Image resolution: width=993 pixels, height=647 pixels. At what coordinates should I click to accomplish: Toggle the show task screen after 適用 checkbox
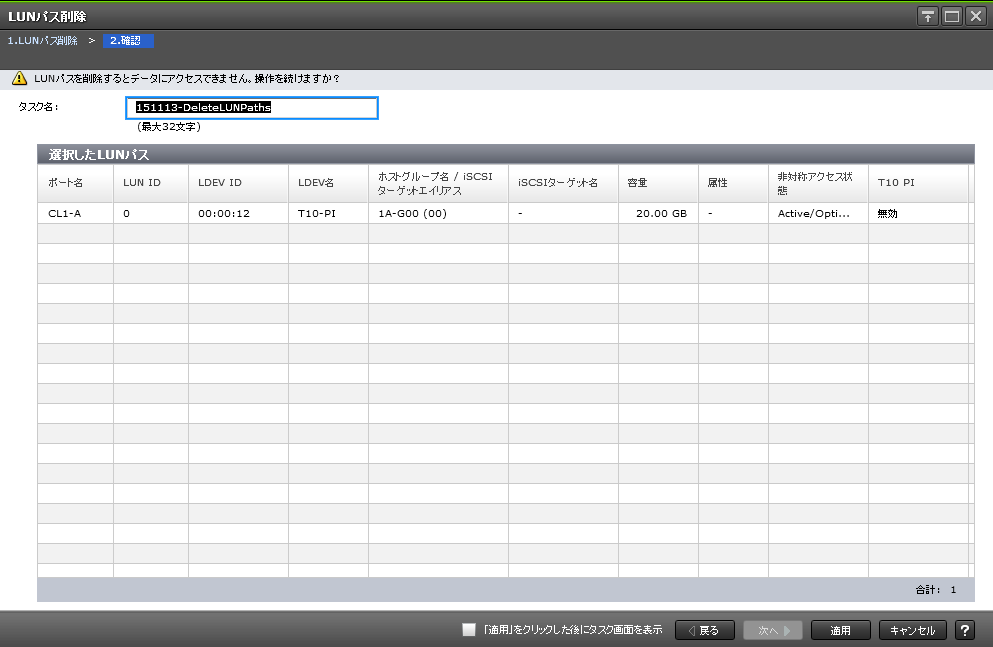(x=468, y=630)
